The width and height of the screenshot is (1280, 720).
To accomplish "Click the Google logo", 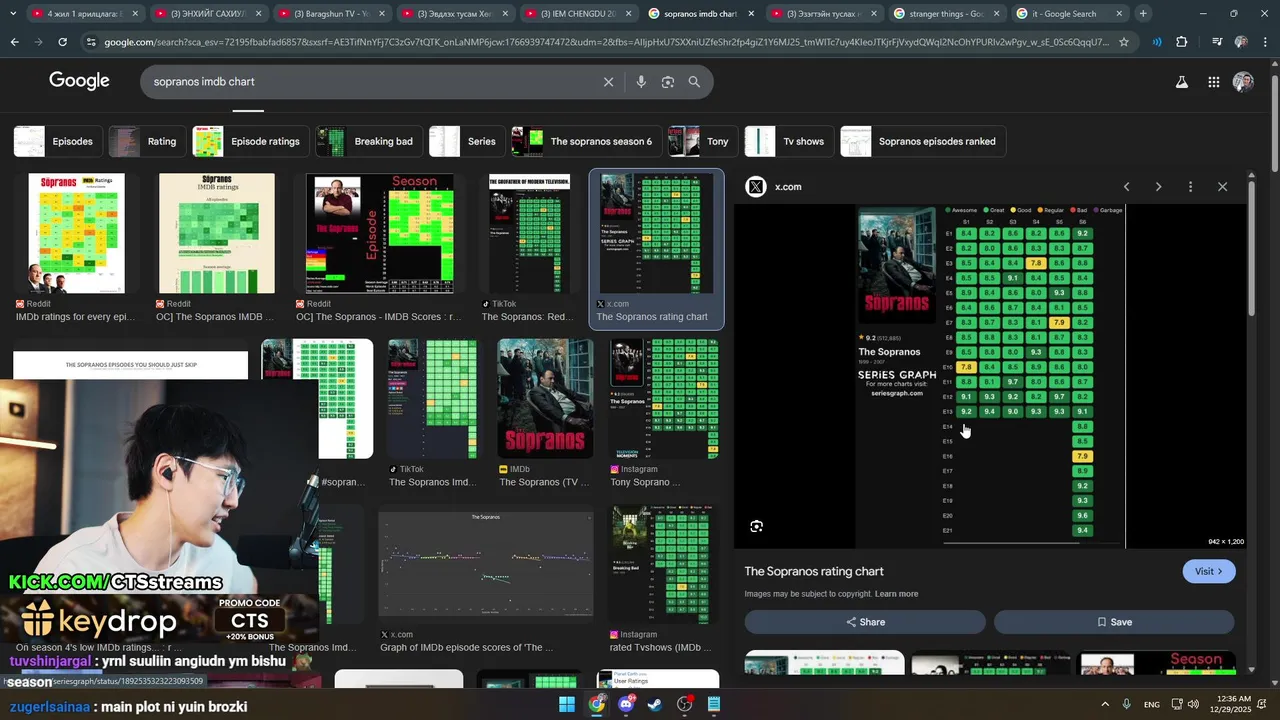I will tap(79, 82).
